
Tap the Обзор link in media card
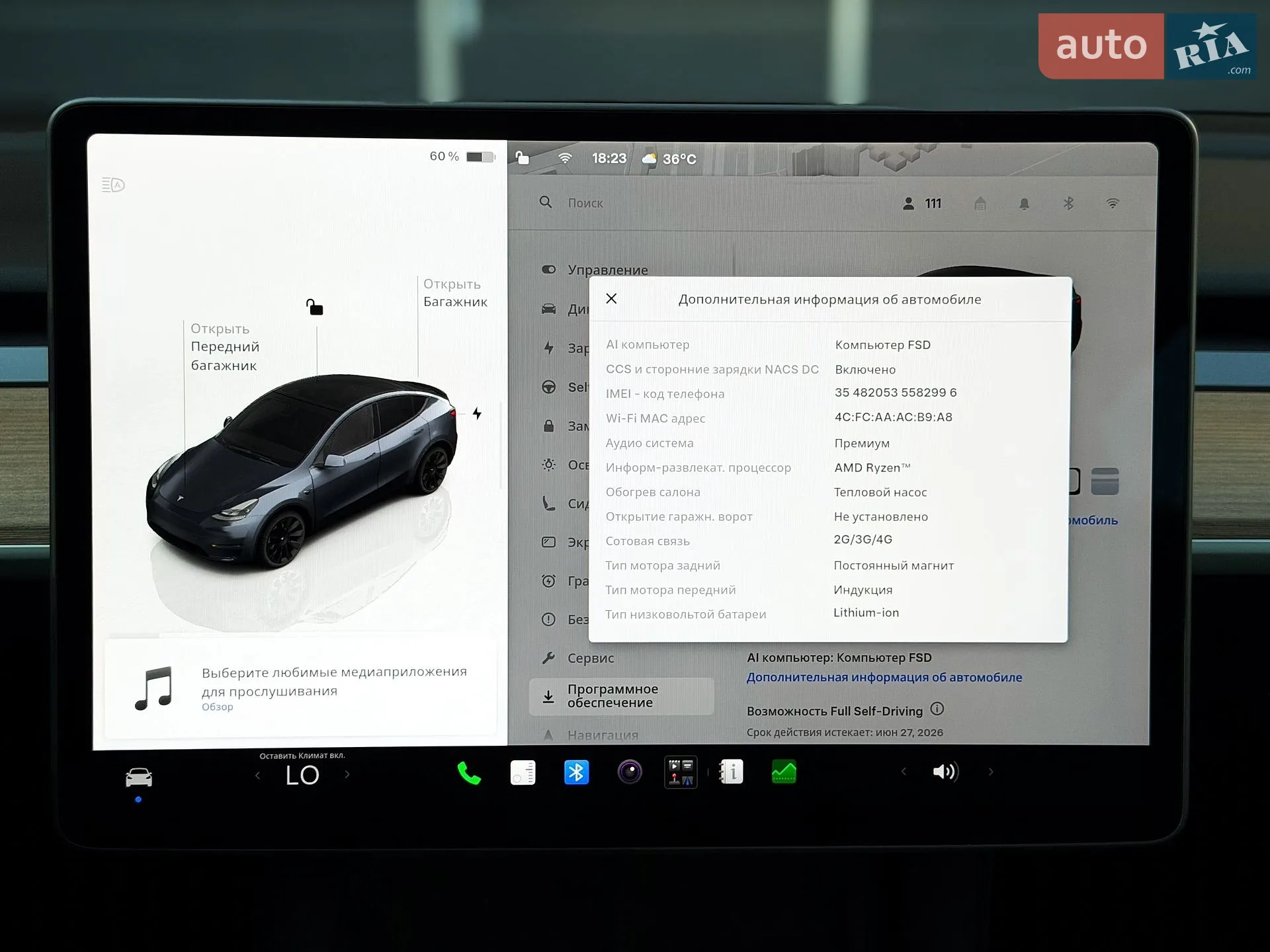tap(218, 707)
